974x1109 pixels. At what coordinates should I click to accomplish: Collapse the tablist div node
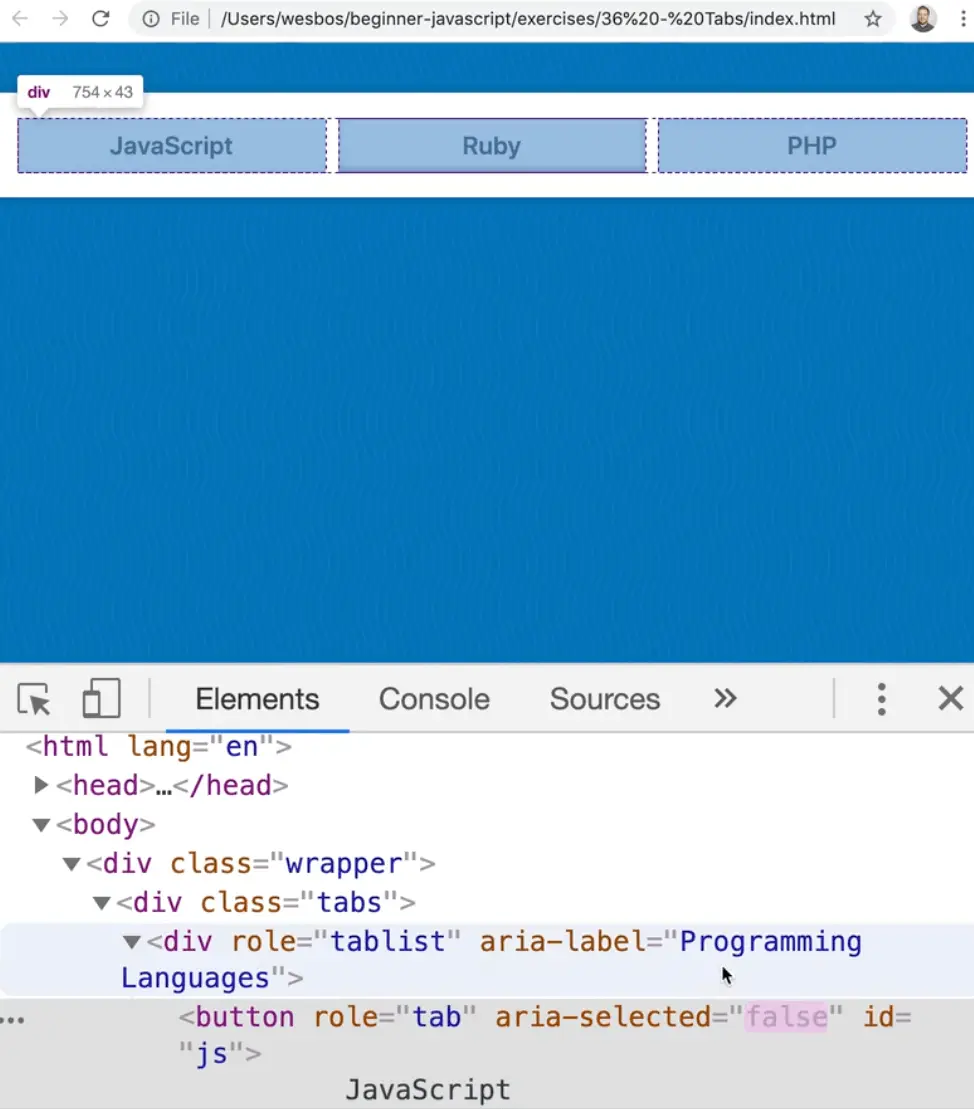132,942
